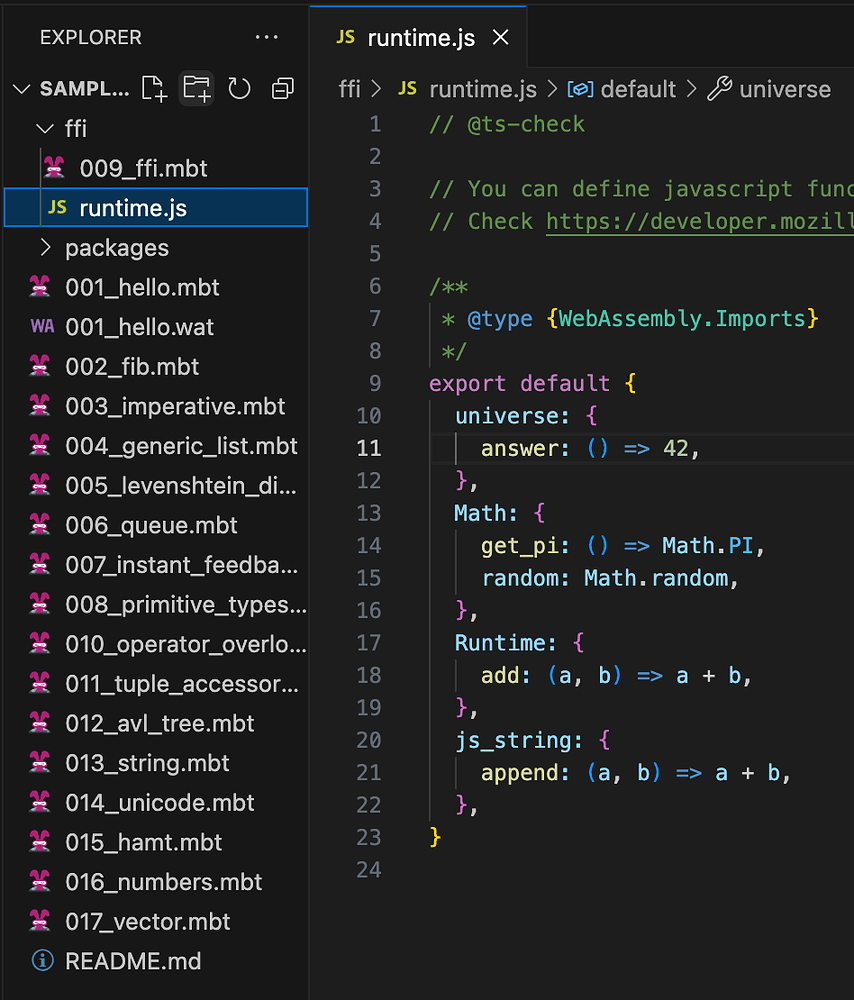
Task: Open the developer.mozilla link in the comment
Action: (699, 221)
